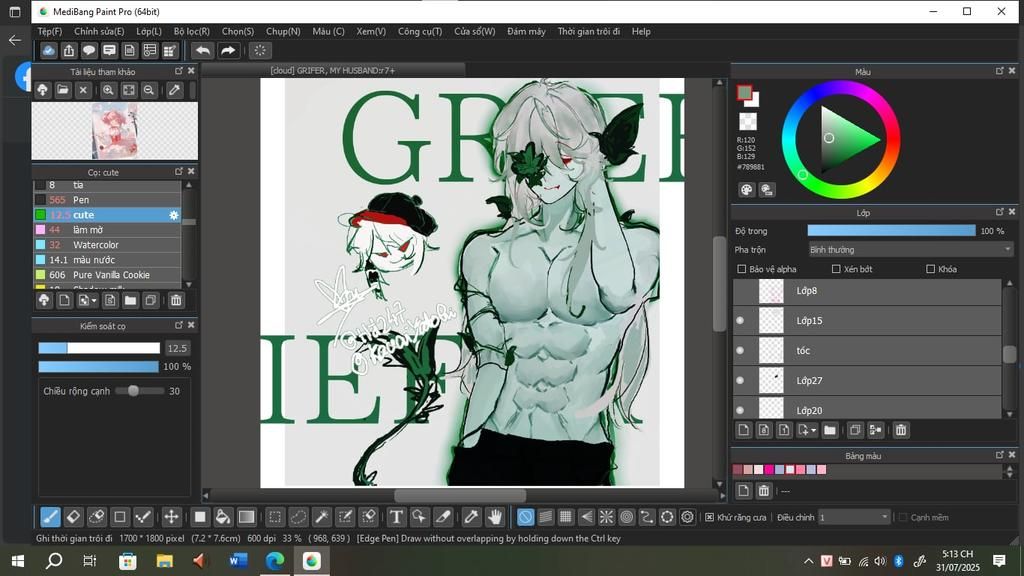The width and height of the screenshot is (1024, 576).
Task: Click the Độ trong opacity slider
Action: [x=891, y=231]
